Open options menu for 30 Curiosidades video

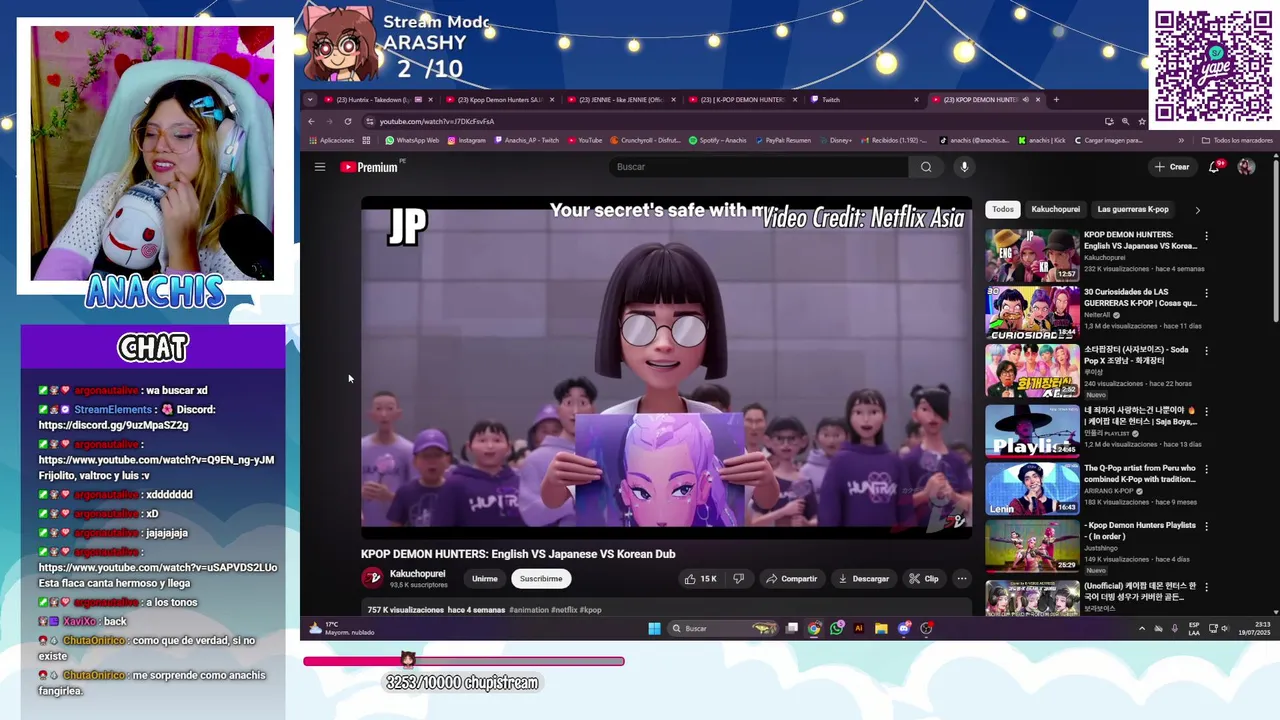coord(1206,294)
